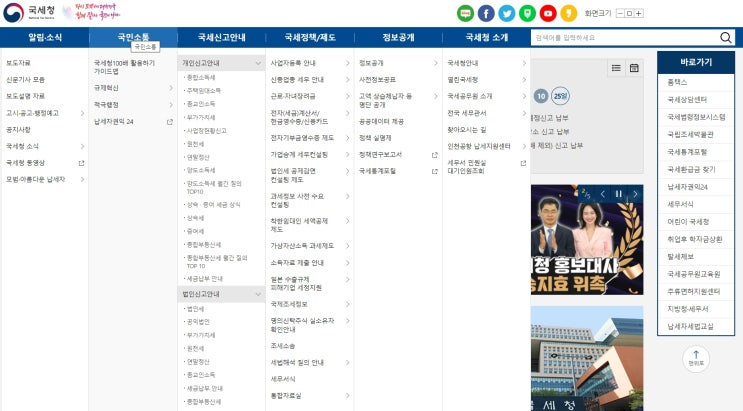Open external link icon beside 국세통계포털 menu item
This screenshot has height=411, width=743.
(x=435, y=171)
